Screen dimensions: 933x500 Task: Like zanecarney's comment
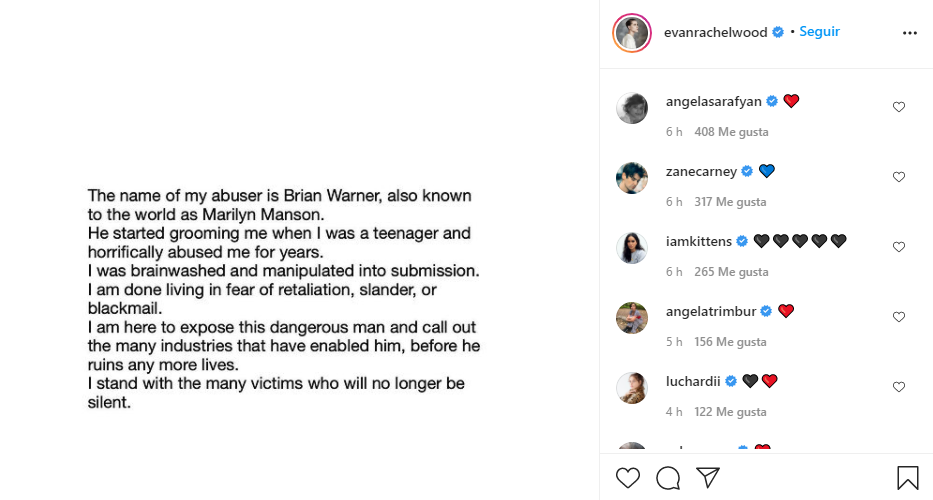[x=898, y=177]
